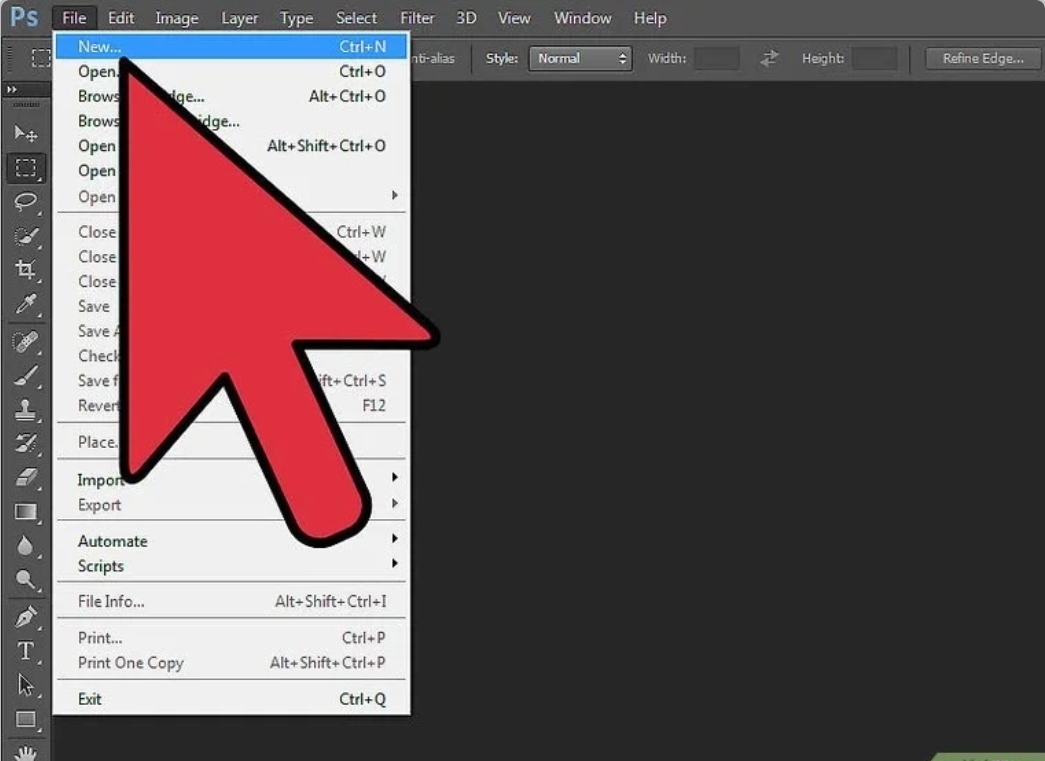1045x761 pixels.
Task: Select the Gradient tool
Action: click(25, 512)
